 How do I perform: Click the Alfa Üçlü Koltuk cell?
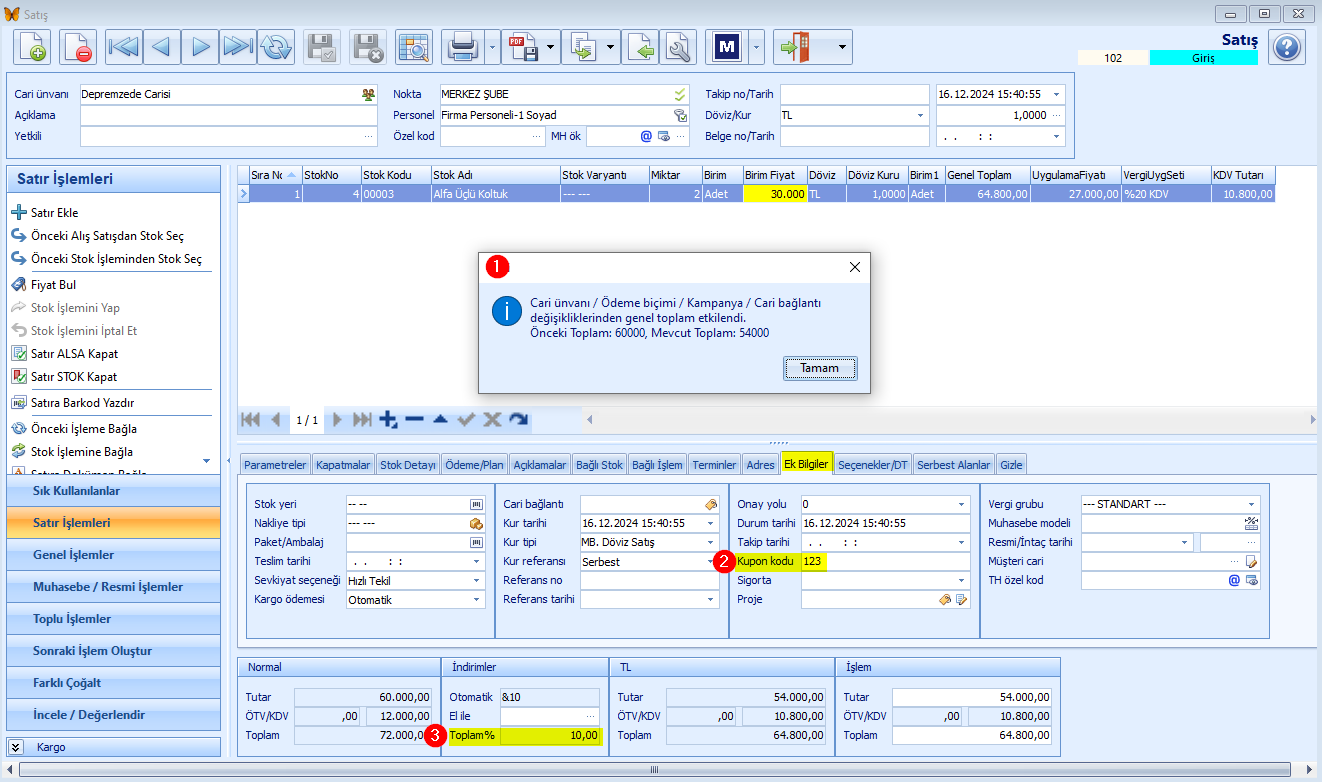495,194
